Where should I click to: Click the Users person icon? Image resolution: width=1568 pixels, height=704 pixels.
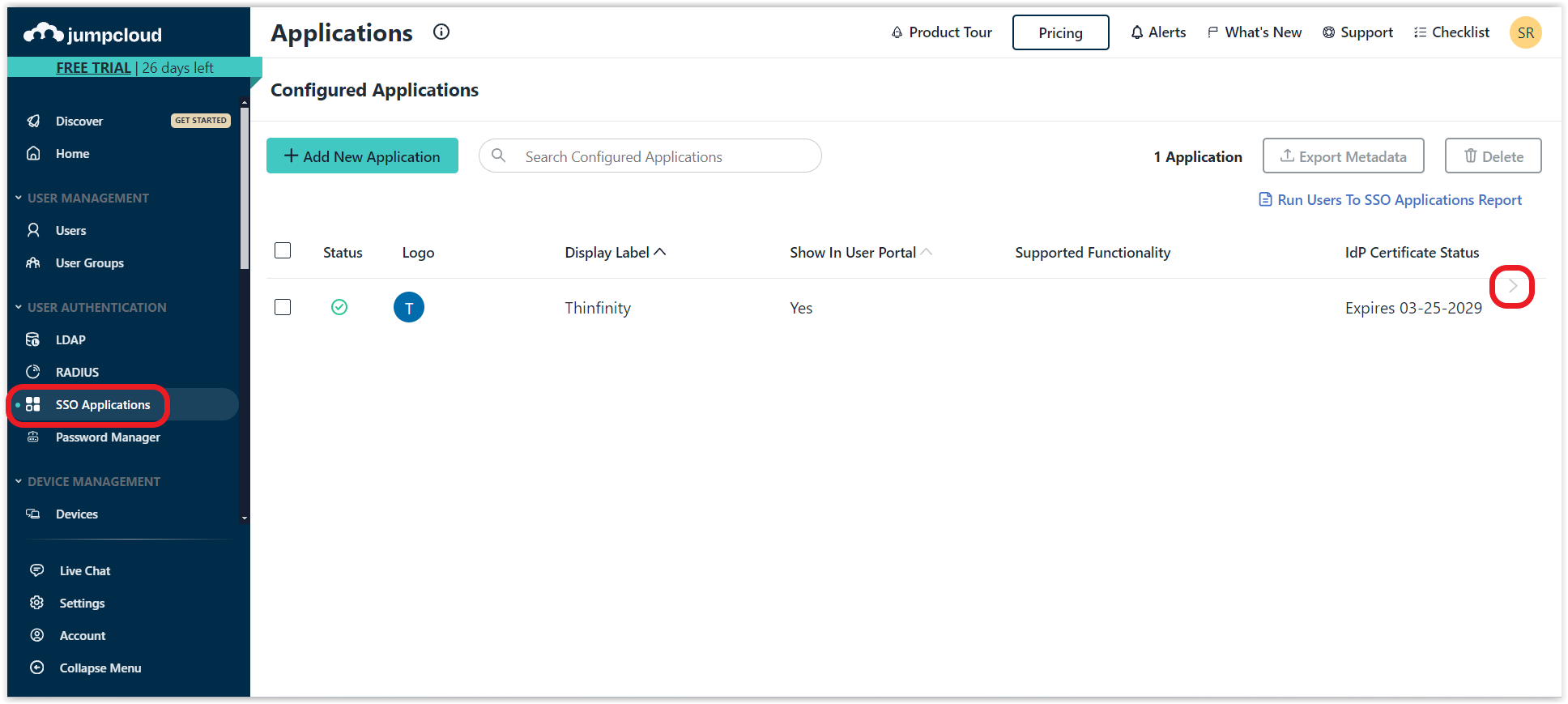tap(33, 230)
